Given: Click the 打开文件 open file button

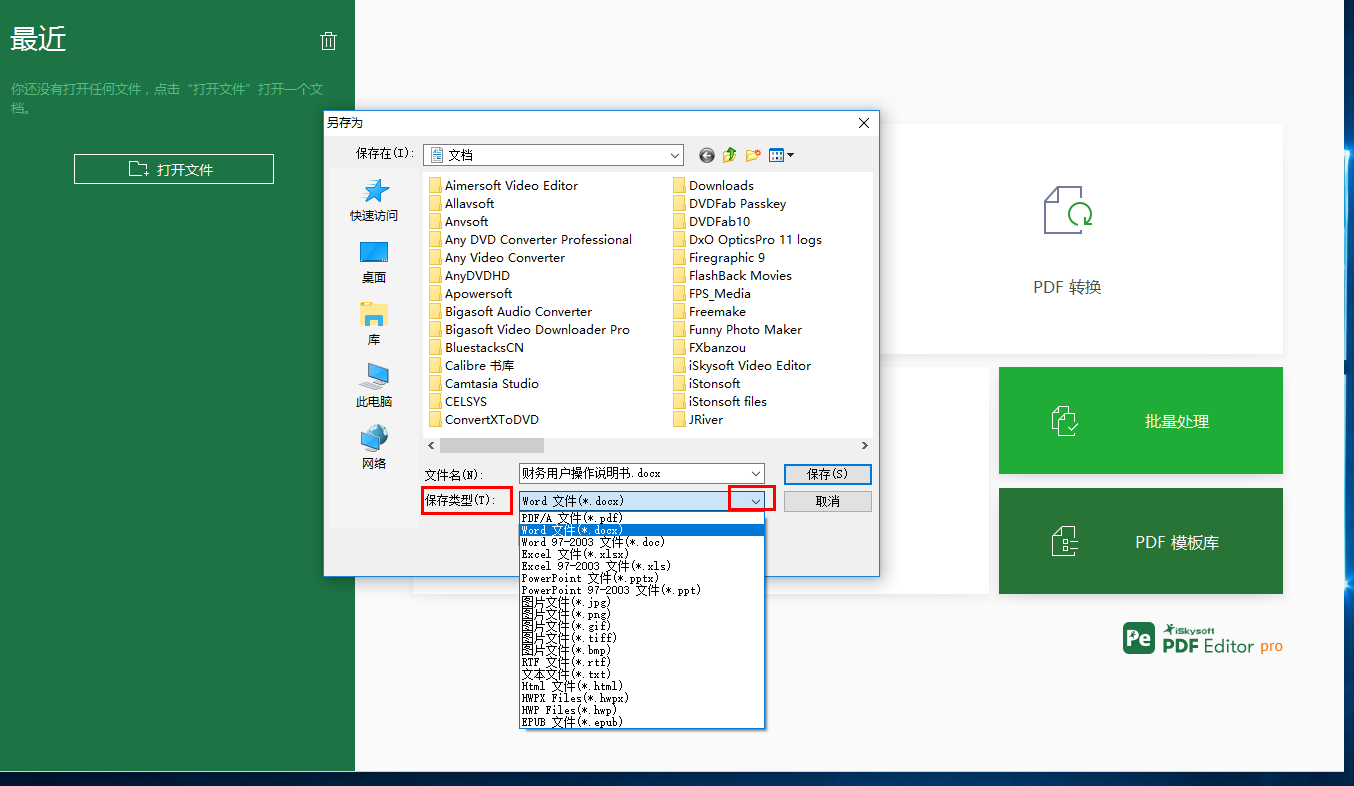Looking at the screenshot, I should point(173,168).
